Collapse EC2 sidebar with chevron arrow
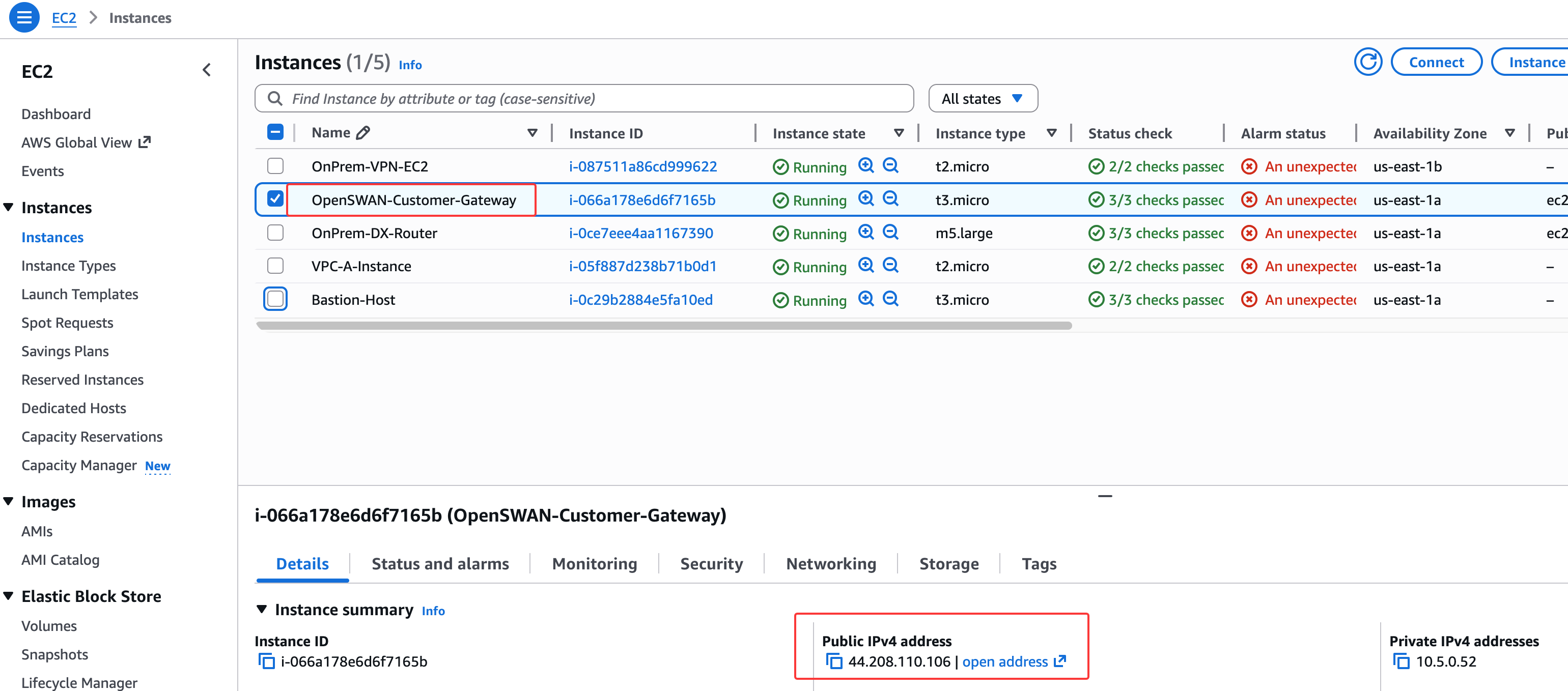The width and height of the screenshot is (1568, 691). click(207, 71)
